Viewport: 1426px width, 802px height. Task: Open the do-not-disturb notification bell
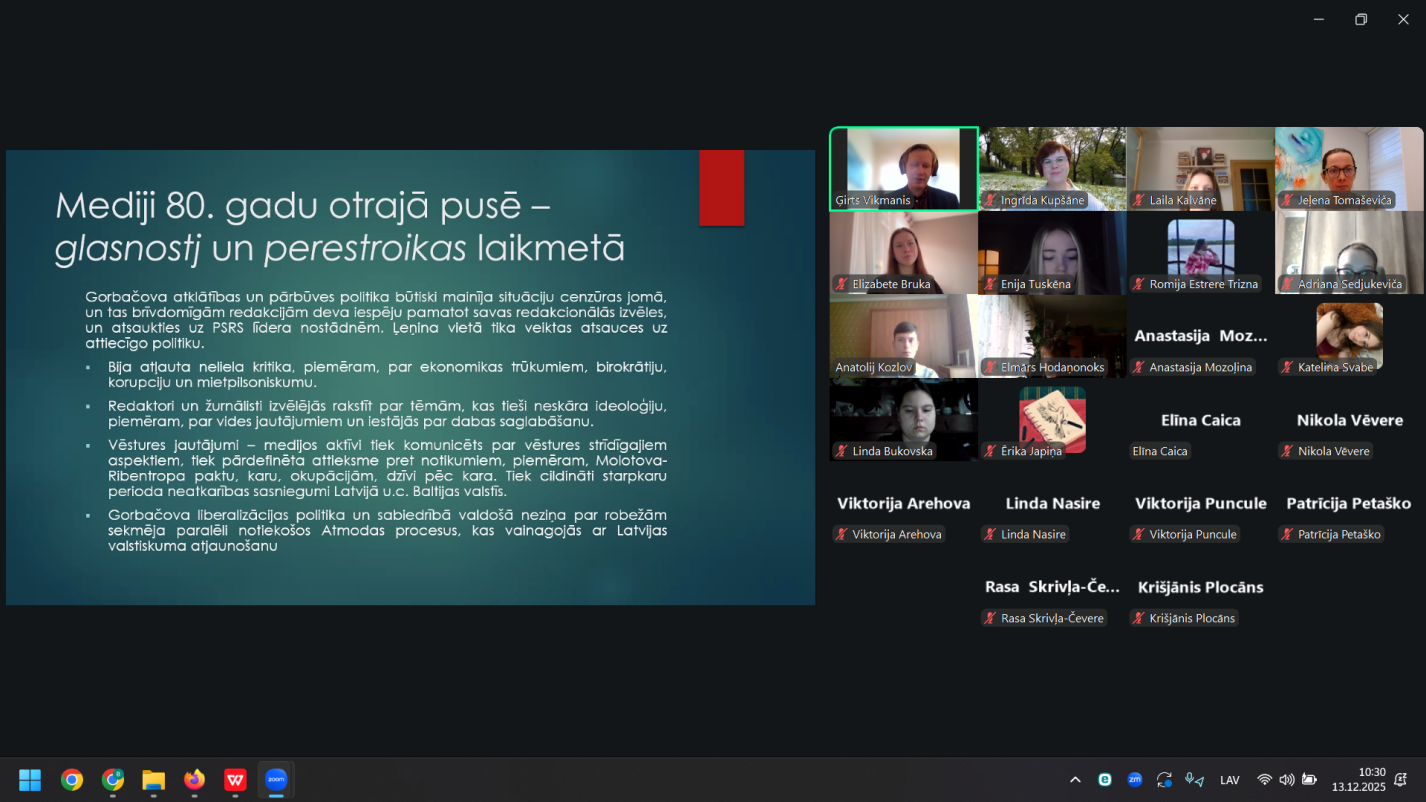coord(1401,780)
